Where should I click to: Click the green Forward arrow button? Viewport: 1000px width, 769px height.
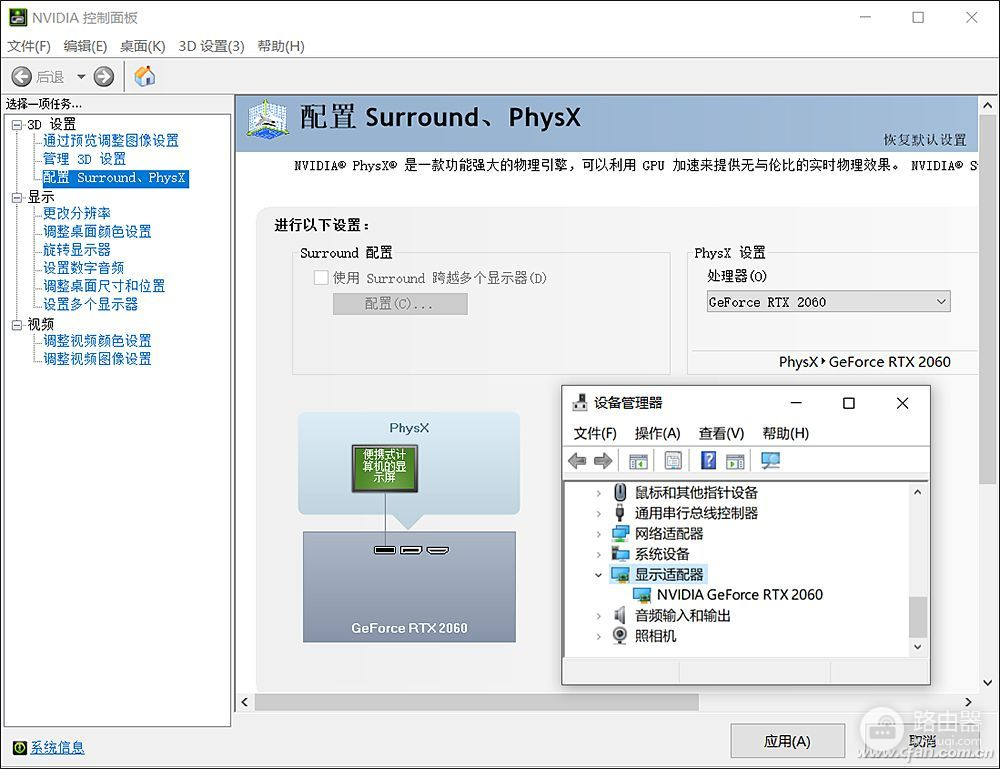104,76
